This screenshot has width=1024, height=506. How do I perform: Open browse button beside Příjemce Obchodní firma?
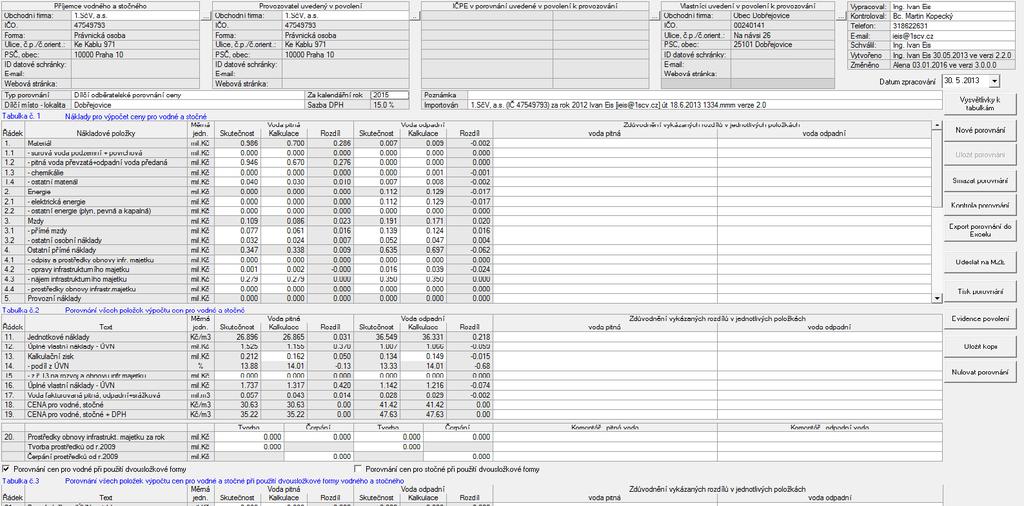207,16
